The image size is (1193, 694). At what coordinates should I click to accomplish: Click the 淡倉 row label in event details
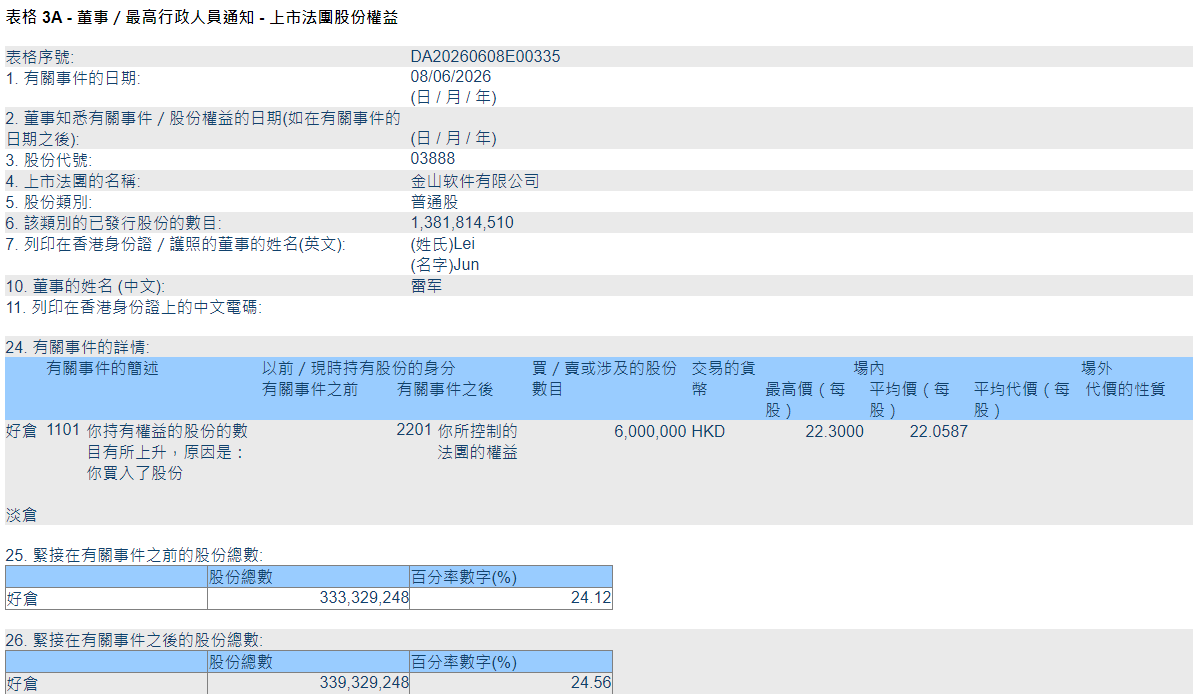(x=21, y=515)
